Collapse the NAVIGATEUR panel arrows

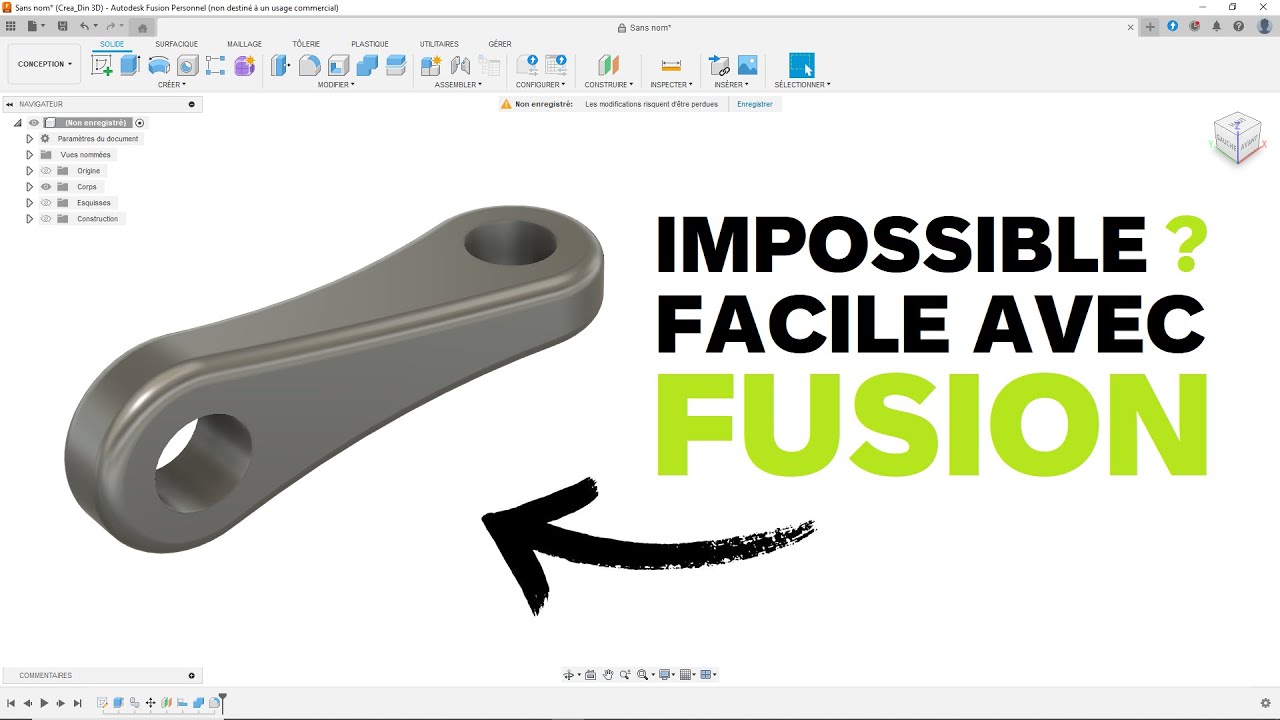(10, 104)
